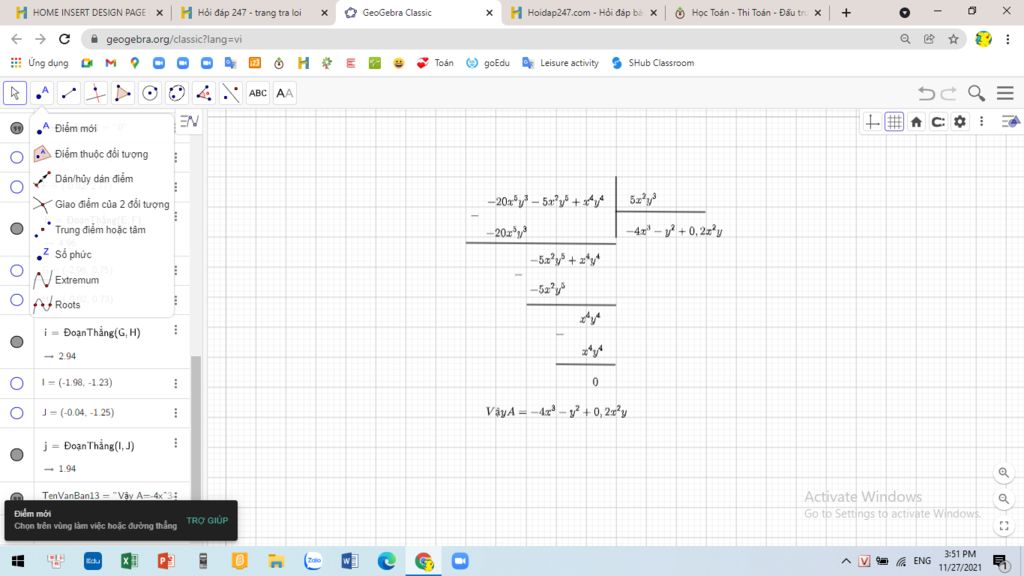Viewport: 1024px width, 576px height.
Task: Select the Perpendicular line tool
Action: (96, 93)
